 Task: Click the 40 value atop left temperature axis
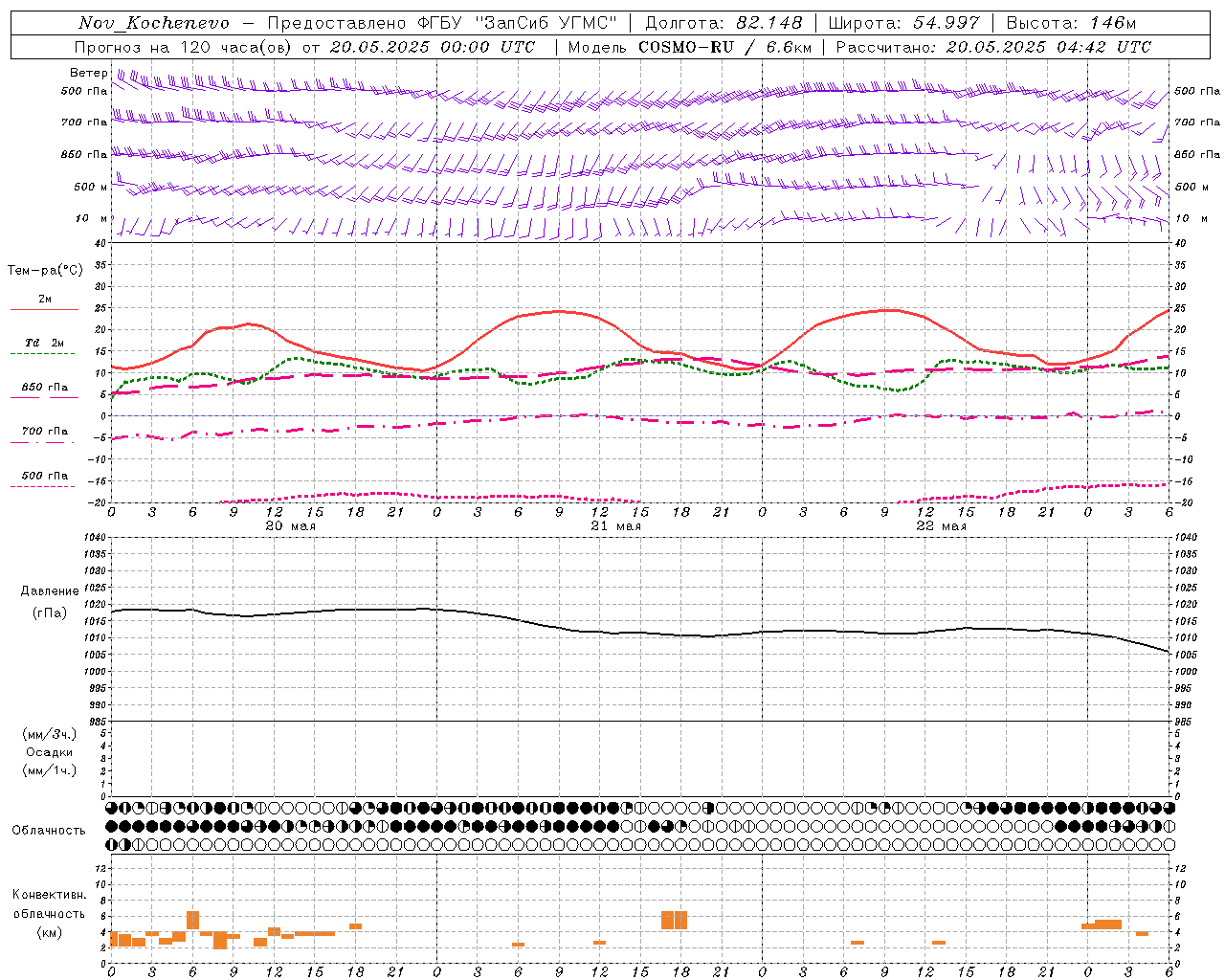pyautogui.click(x=100, y=244)
